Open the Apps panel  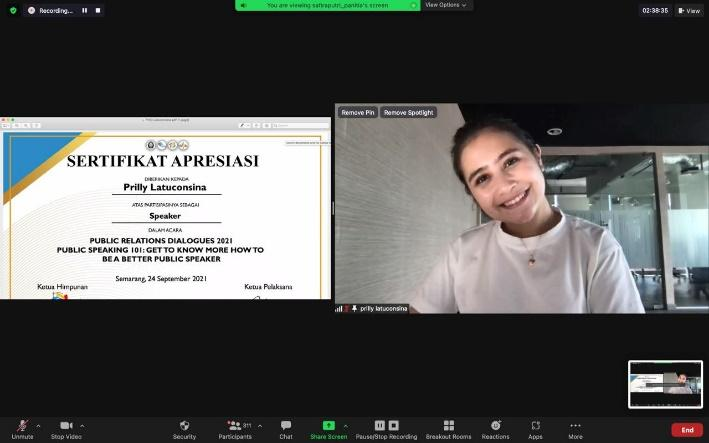(x=535, y=426)
